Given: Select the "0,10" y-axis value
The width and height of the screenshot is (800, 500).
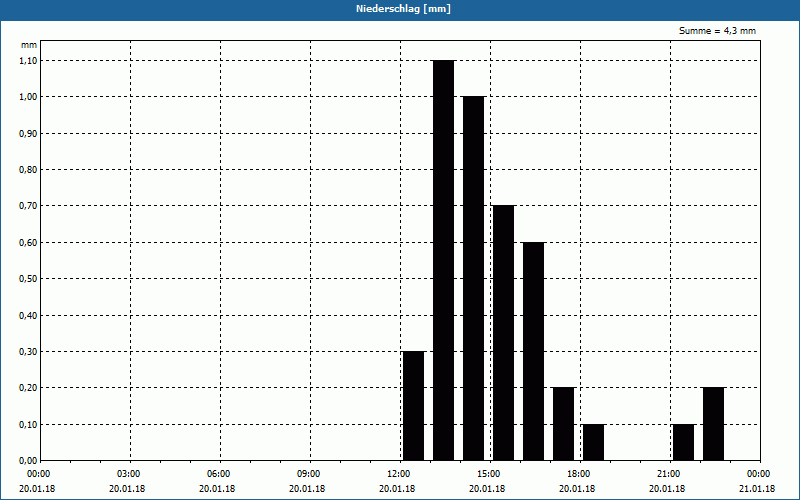Looking at the screenshot, I should (x=28, y=425).
